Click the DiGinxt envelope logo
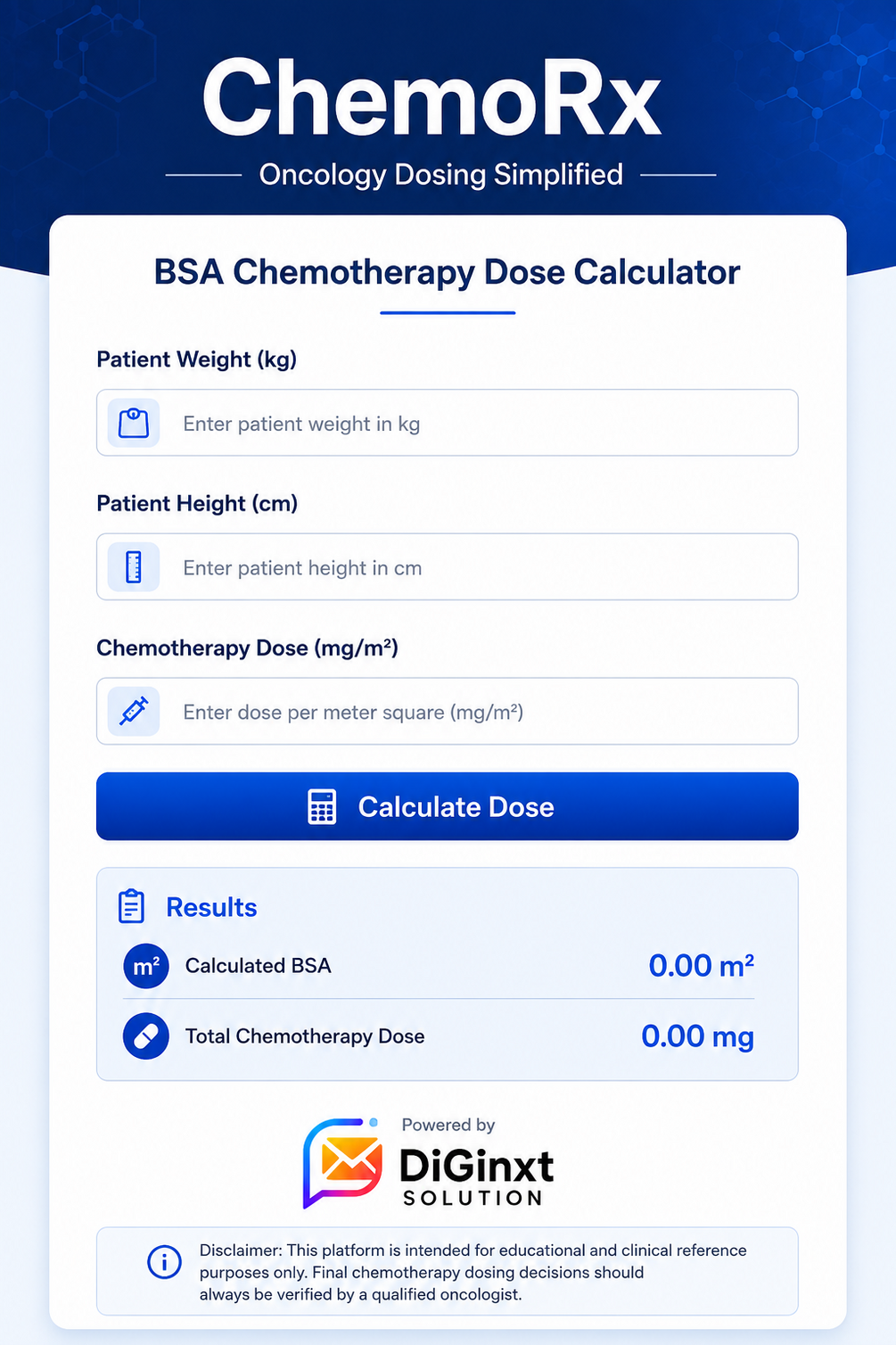 [x=343, y=1163]
